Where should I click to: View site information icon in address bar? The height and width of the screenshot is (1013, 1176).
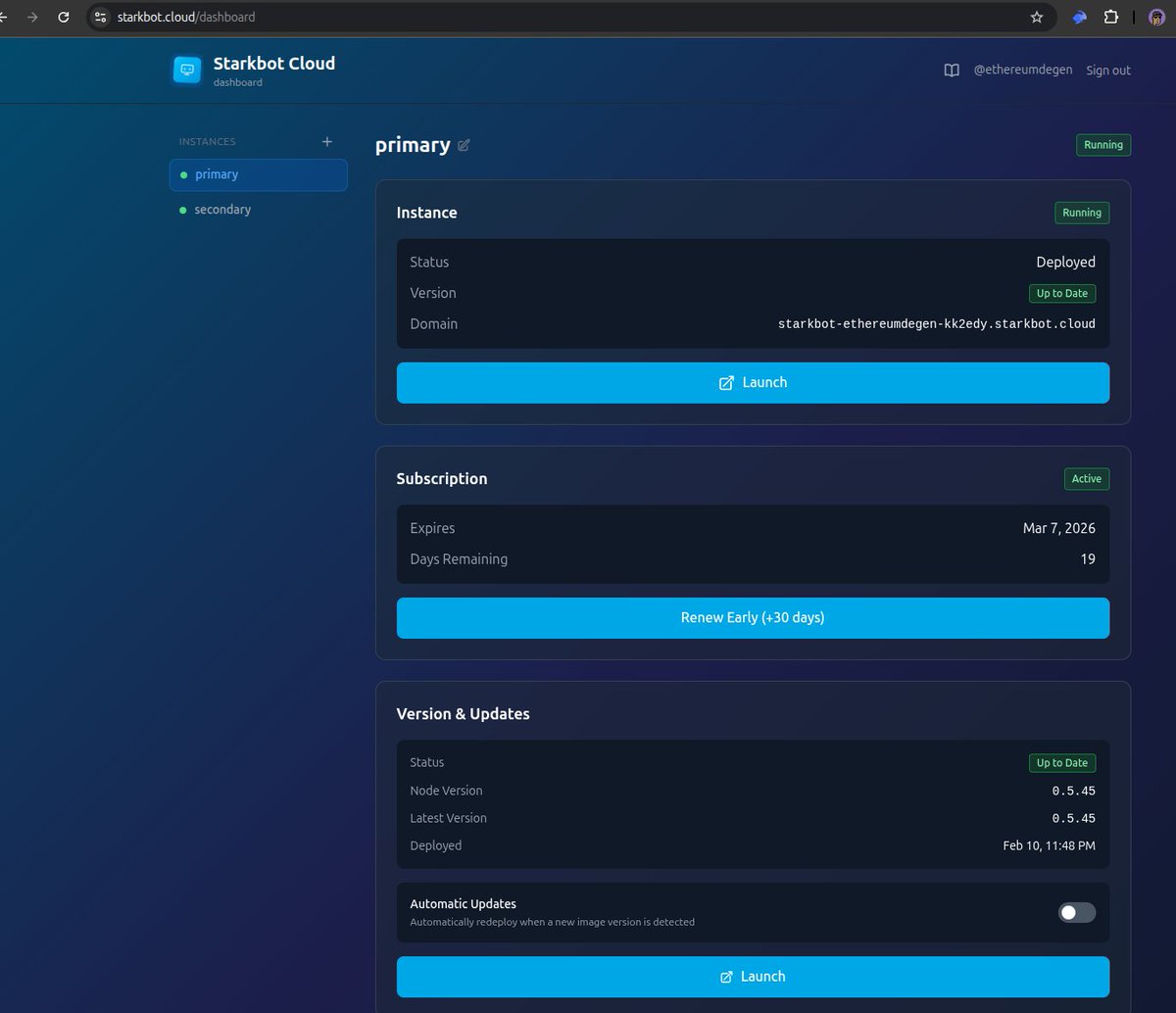coord(100,17)
